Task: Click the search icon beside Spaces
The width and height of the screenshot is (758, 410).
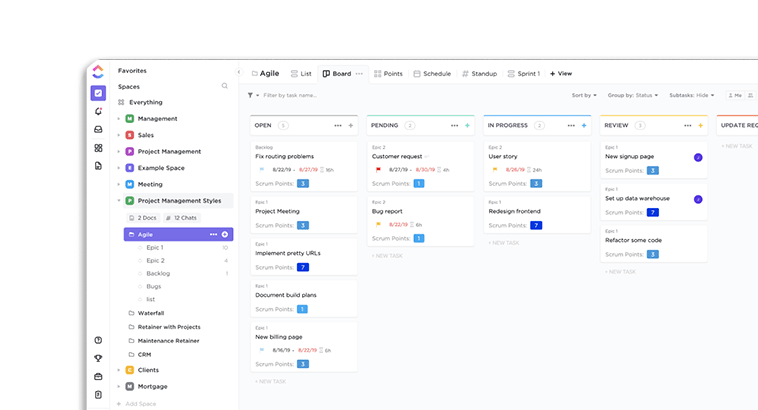Action: click(225, 86)
